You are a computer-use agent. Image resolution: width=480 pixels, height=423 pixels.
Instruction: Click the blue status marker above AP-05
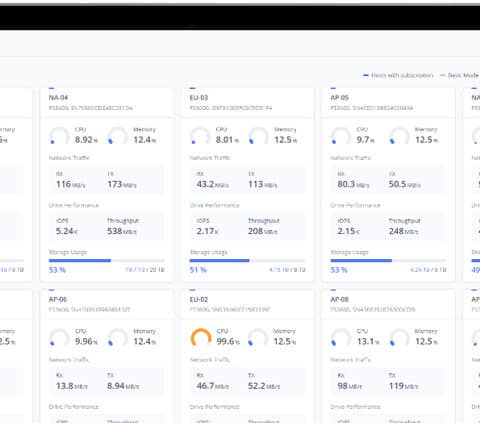[x=333, y=88]
